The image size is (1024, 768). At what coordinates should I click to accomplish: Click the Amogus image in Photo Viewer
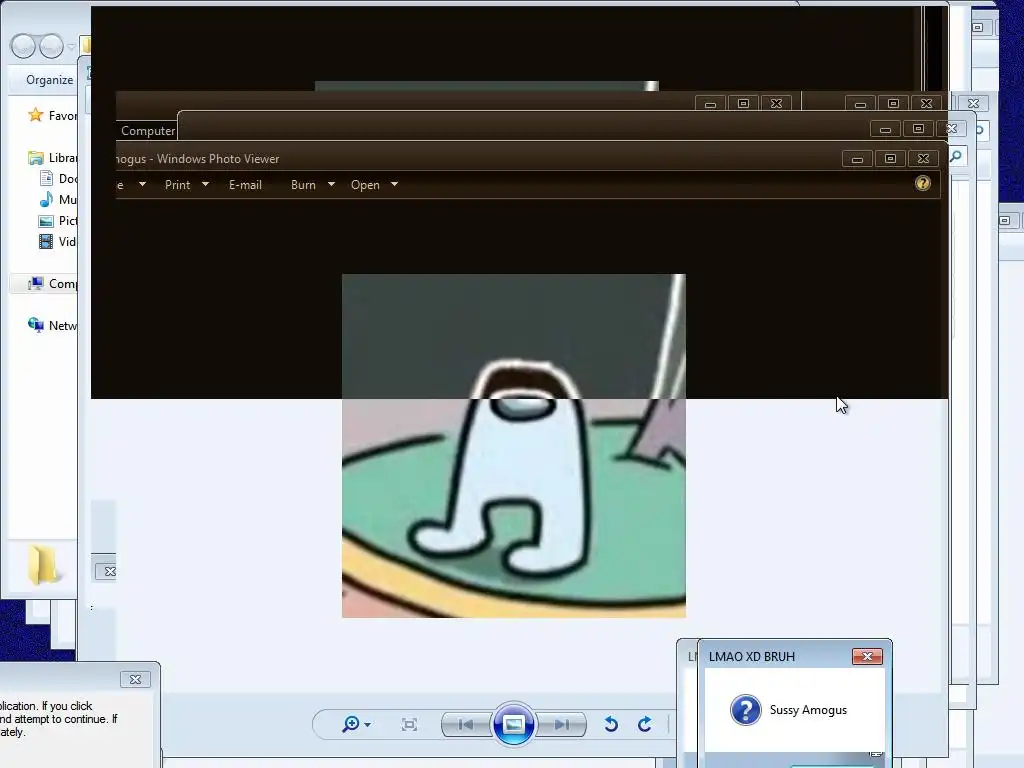[x=514, y=445]
